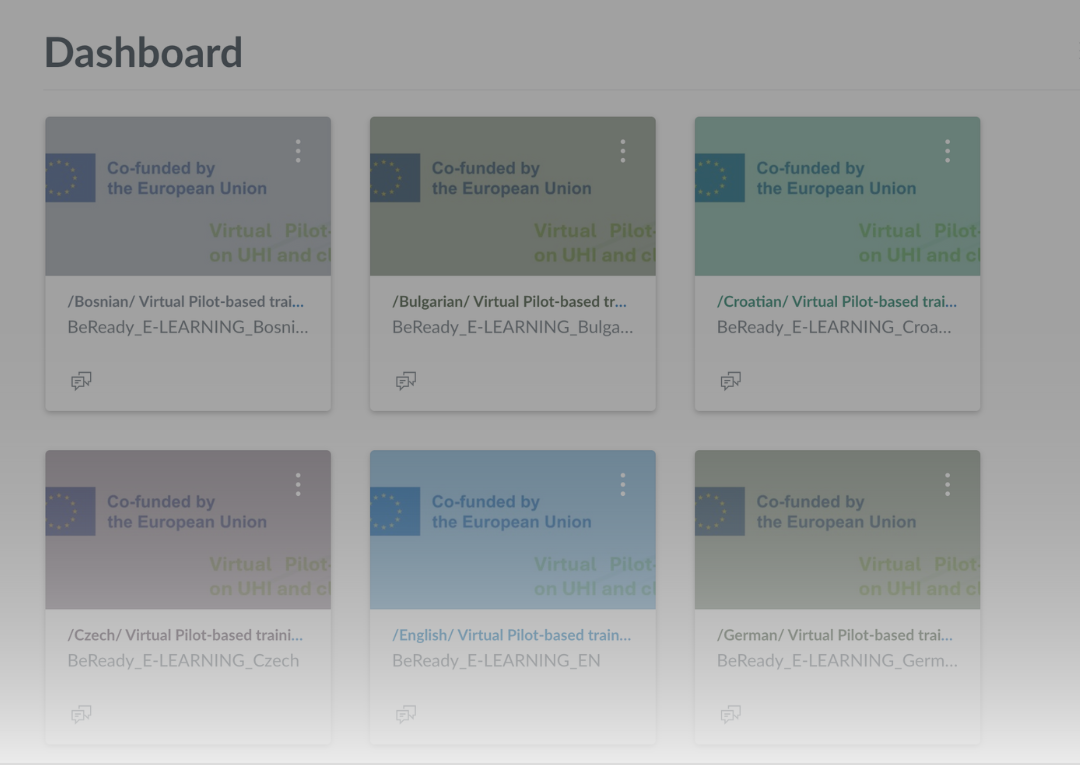Open the English course card options menu
This screenshot has height=765, width=1080.
(623, 485)
